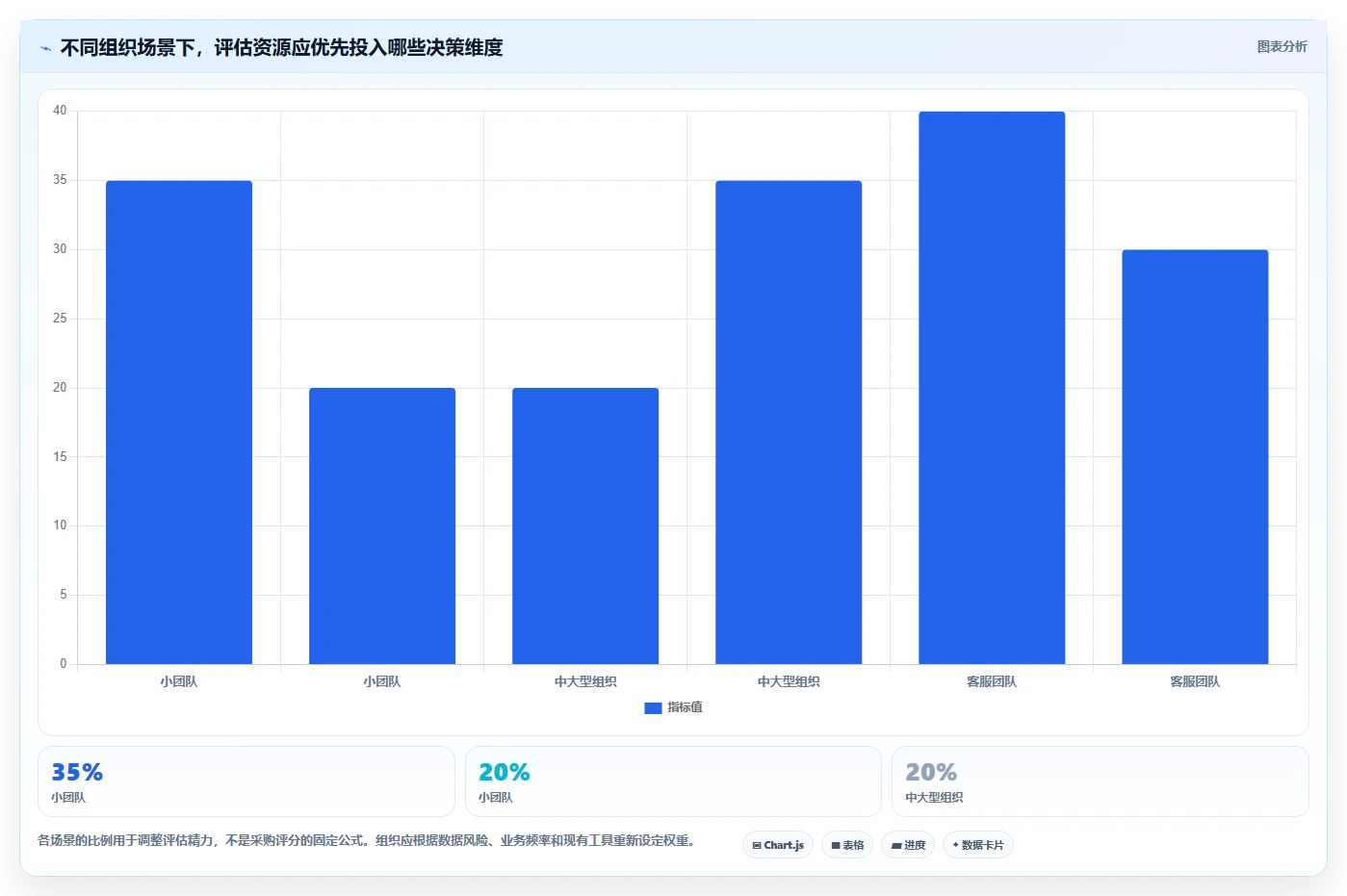Image resolution: width=1347 pixels, height=896 pixels.
Task: Click the 图表分析 label in the header
Action: (1282, 46)
